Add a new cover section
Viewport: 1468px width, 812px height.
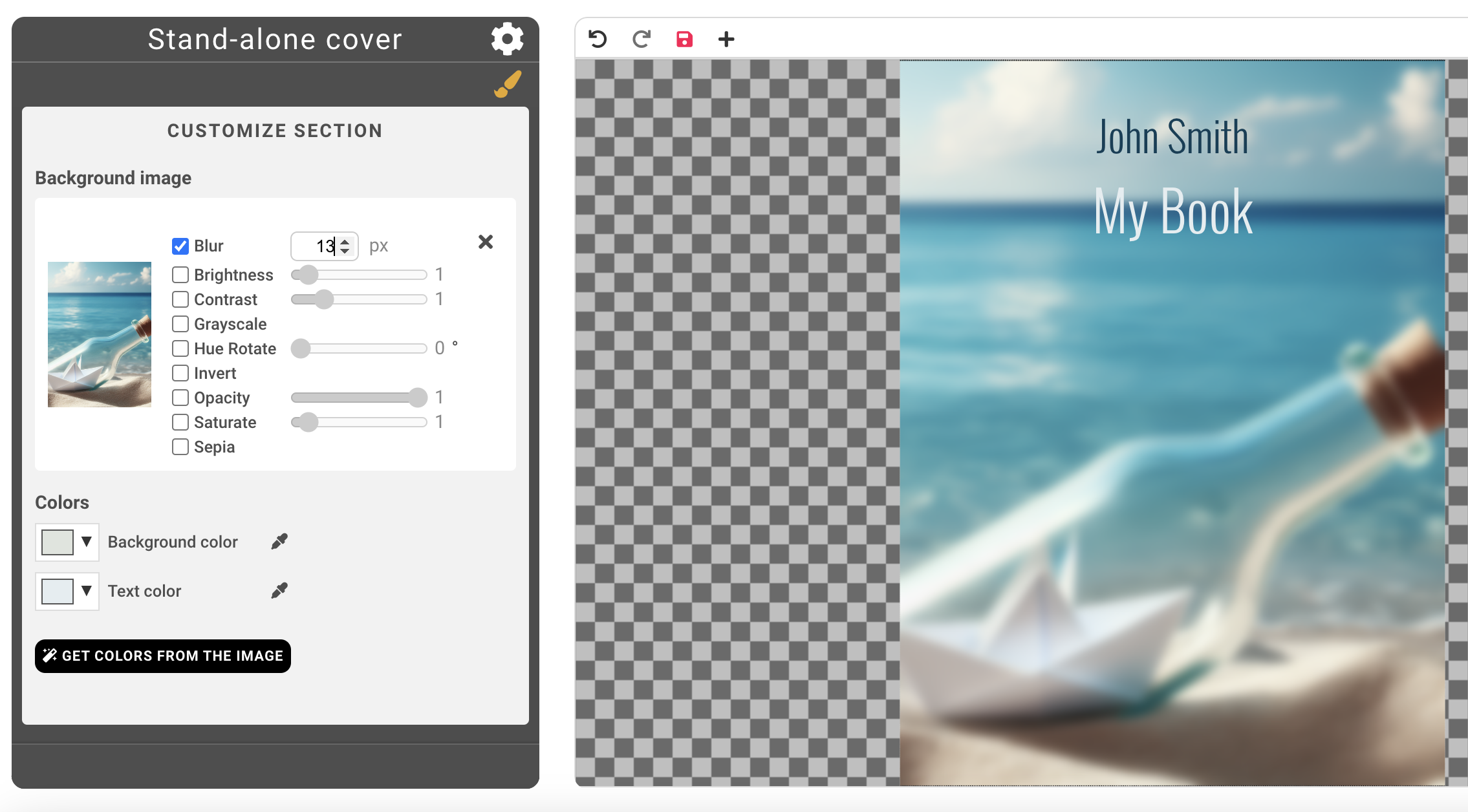726,39
